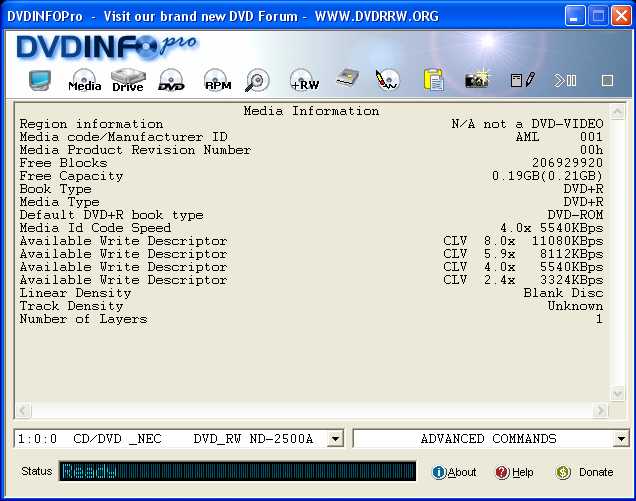Viewport: 636px width, 501px height.
Task: Select the 'Media code/Manufacturer ID' row
Action: [311, 137]
